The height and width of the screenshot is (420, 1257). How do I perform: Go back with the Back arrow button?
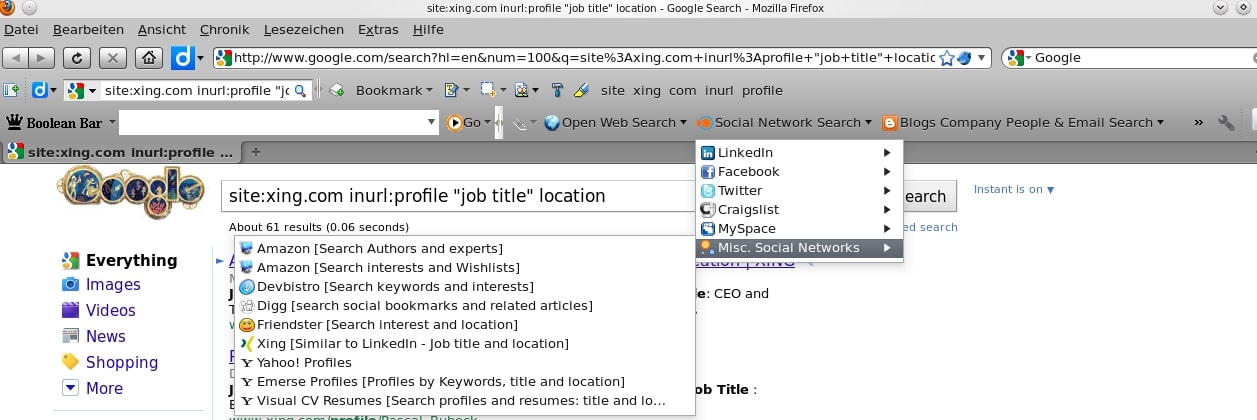(x=17, y=58)
